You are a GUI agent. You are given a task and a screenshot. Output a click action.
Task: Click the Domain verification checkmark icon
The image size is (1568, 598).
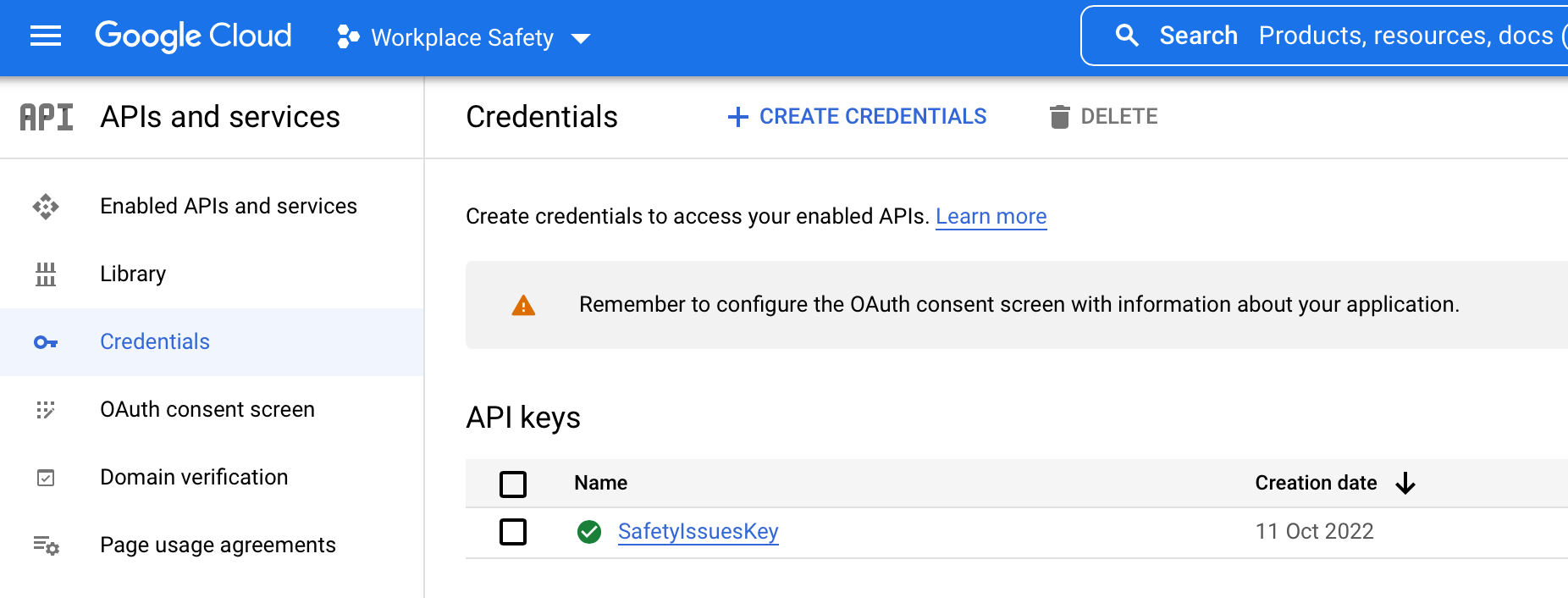point(46,478)
